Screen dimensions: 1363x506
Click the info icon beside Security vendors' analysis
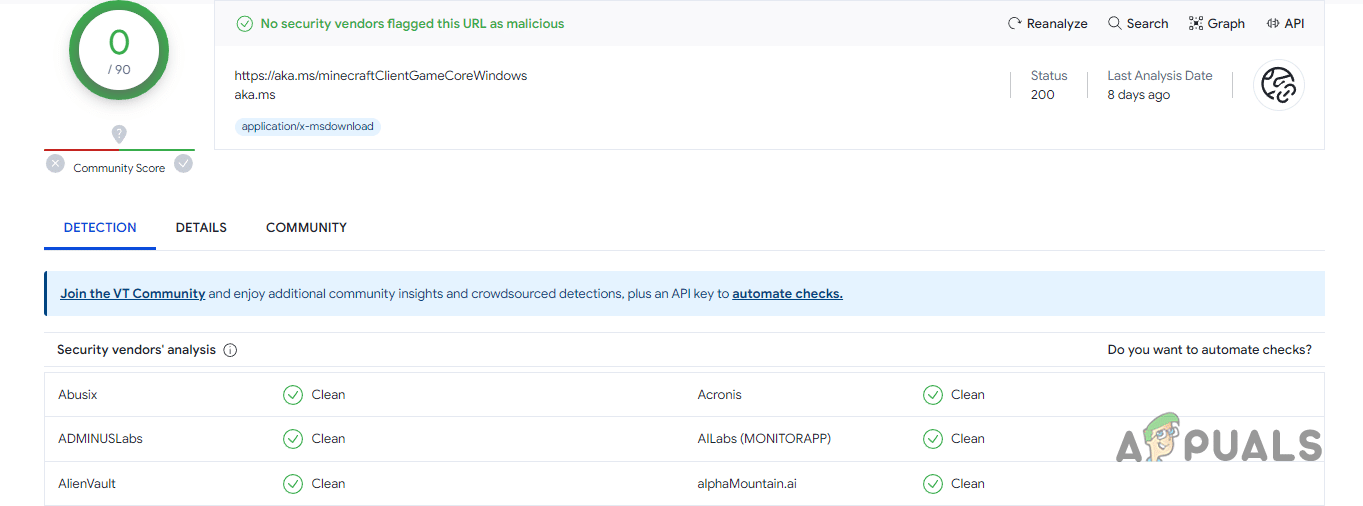(x=230, y=350)
